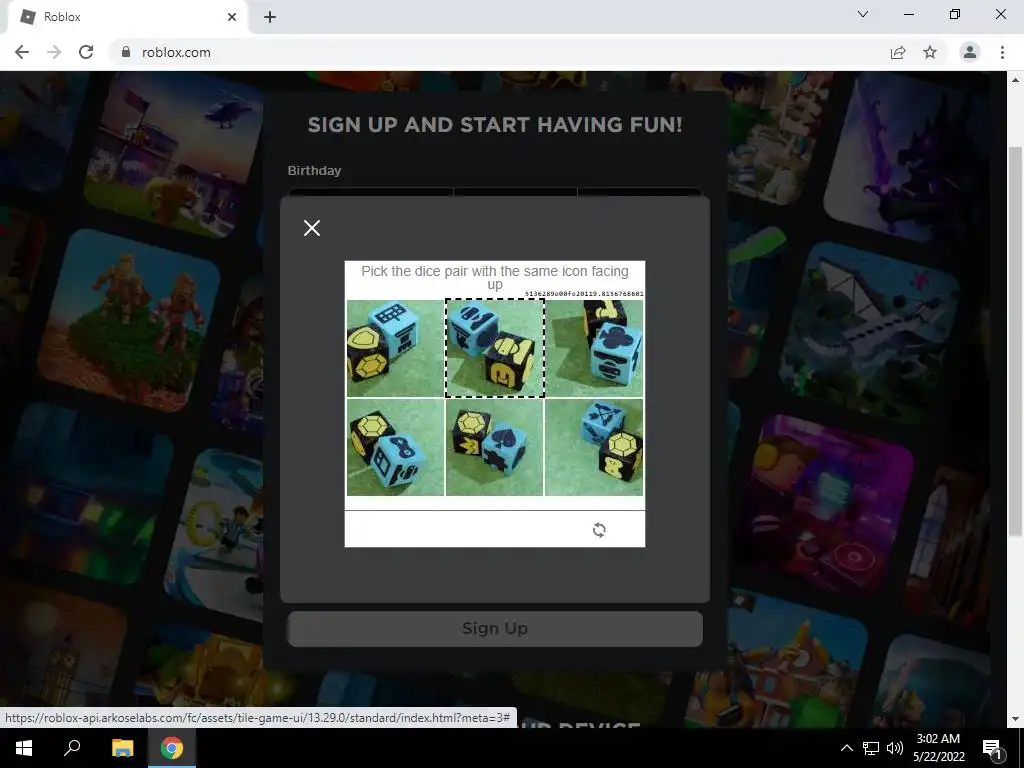Click the page scrollbar down arrow
This screenshot has height=768, width=1024.
coord(1015,719)
